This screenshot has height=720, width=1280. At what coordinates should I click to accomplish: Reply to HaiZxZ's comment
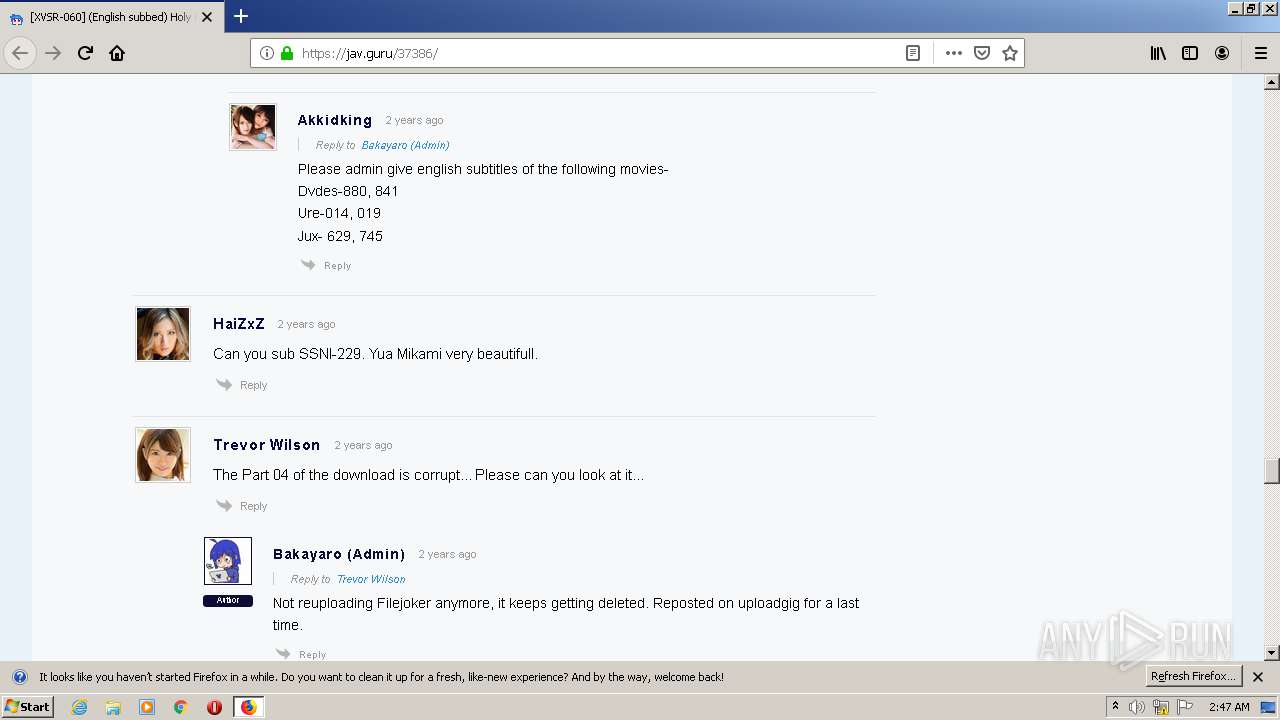(x=253, y=385)
